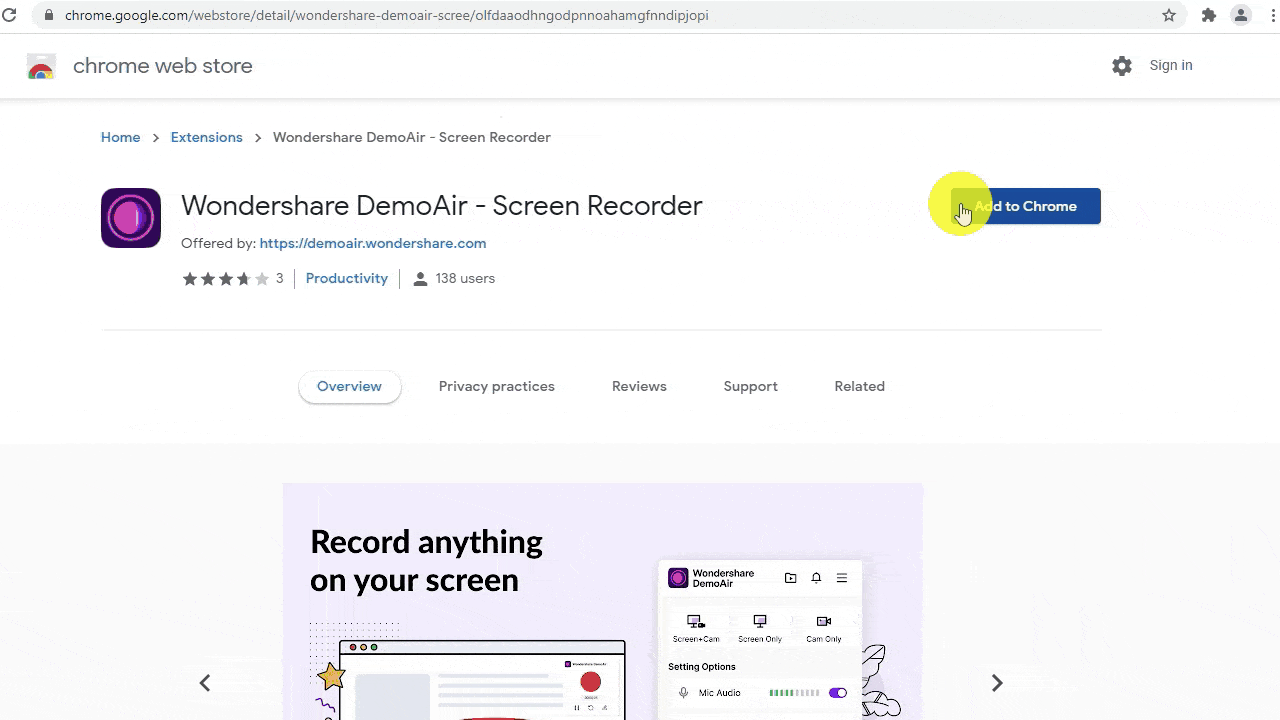Open the Related tab
Screen dimensions: 1280x720
pyautogui.click(x=860, y=387)
